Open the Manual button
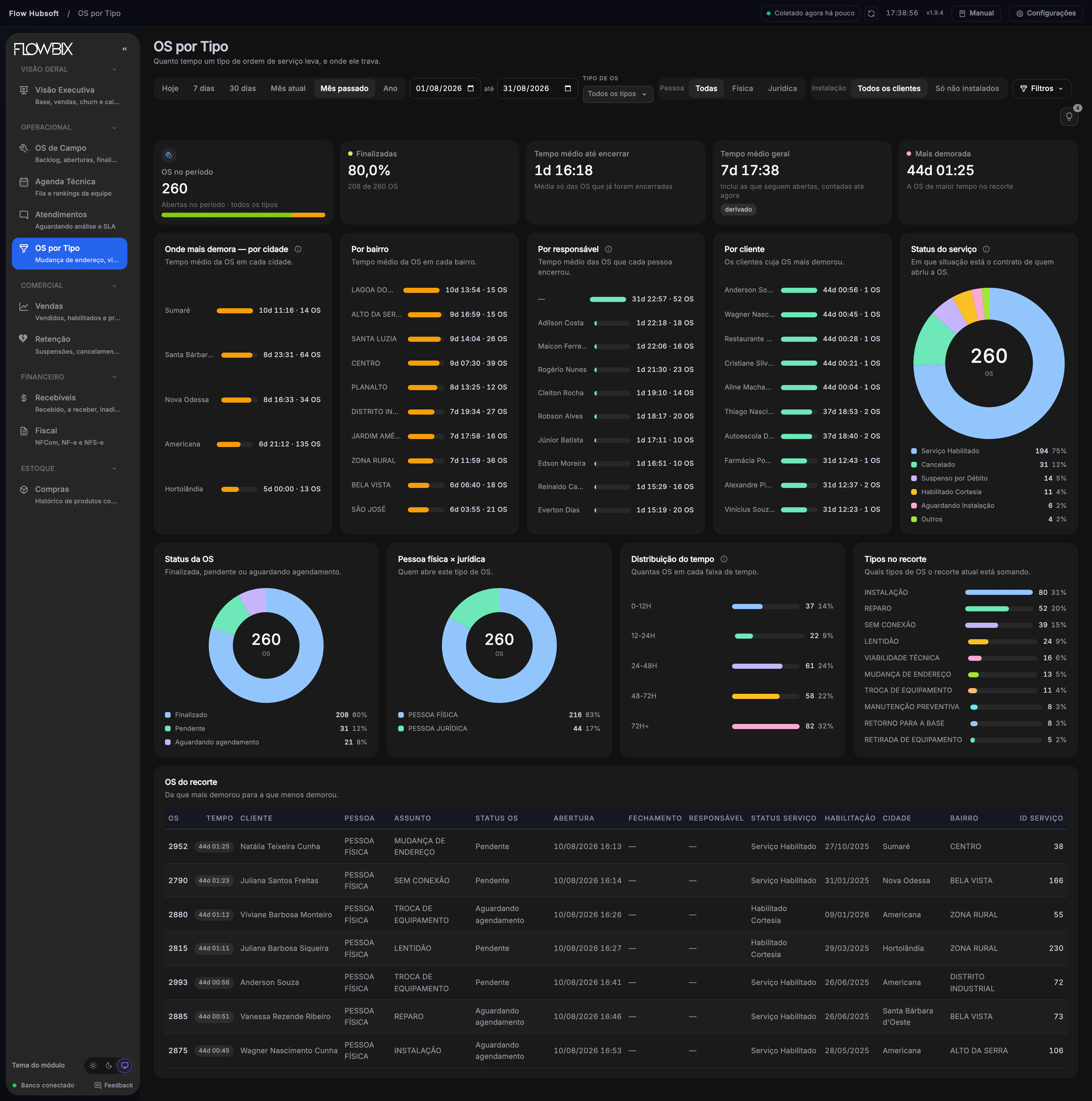Viewport: 1092px width, 1101px height. [x=976, y=13]
